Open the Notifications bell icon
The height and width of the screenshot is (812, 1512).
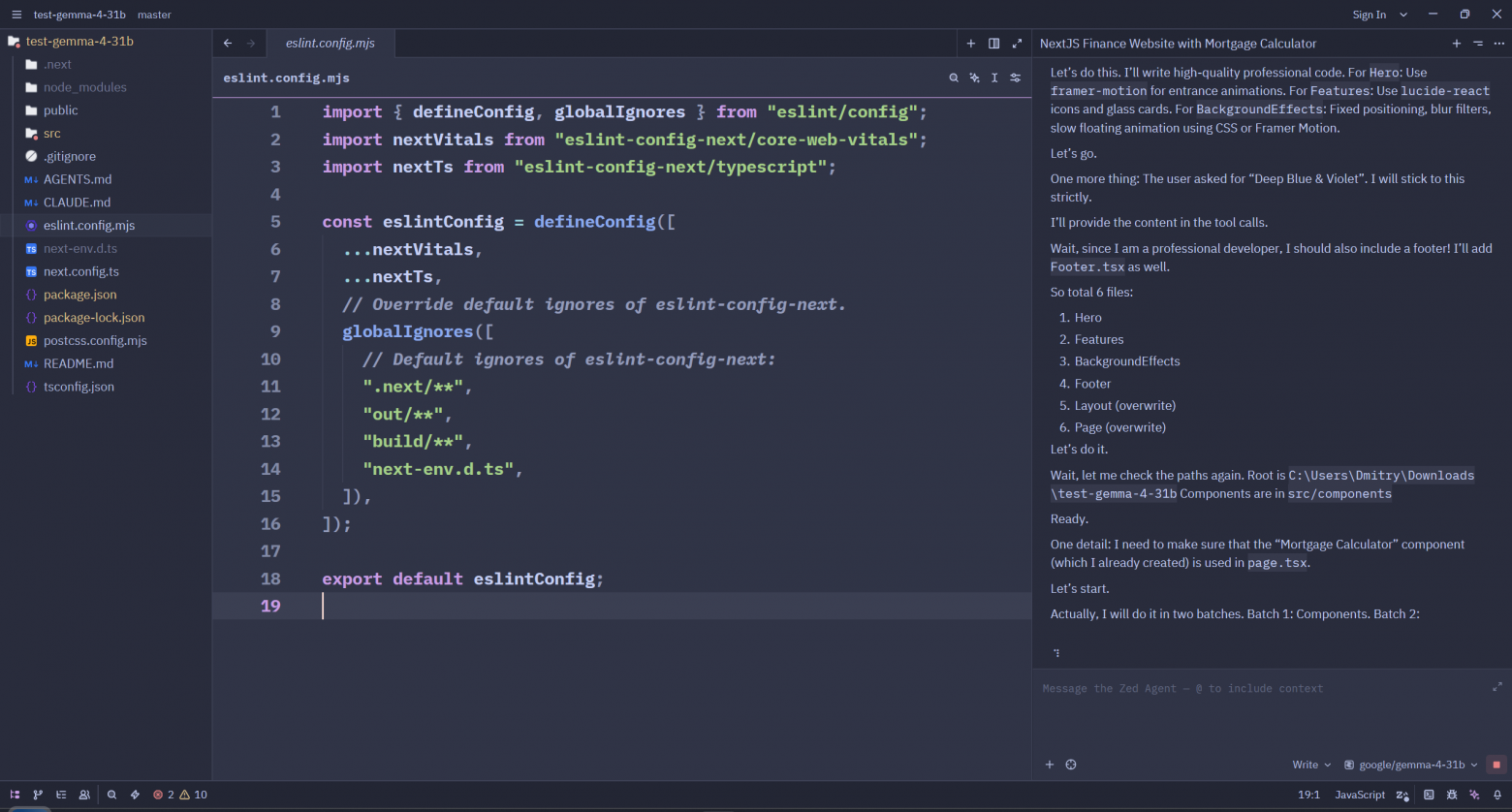1497,795
